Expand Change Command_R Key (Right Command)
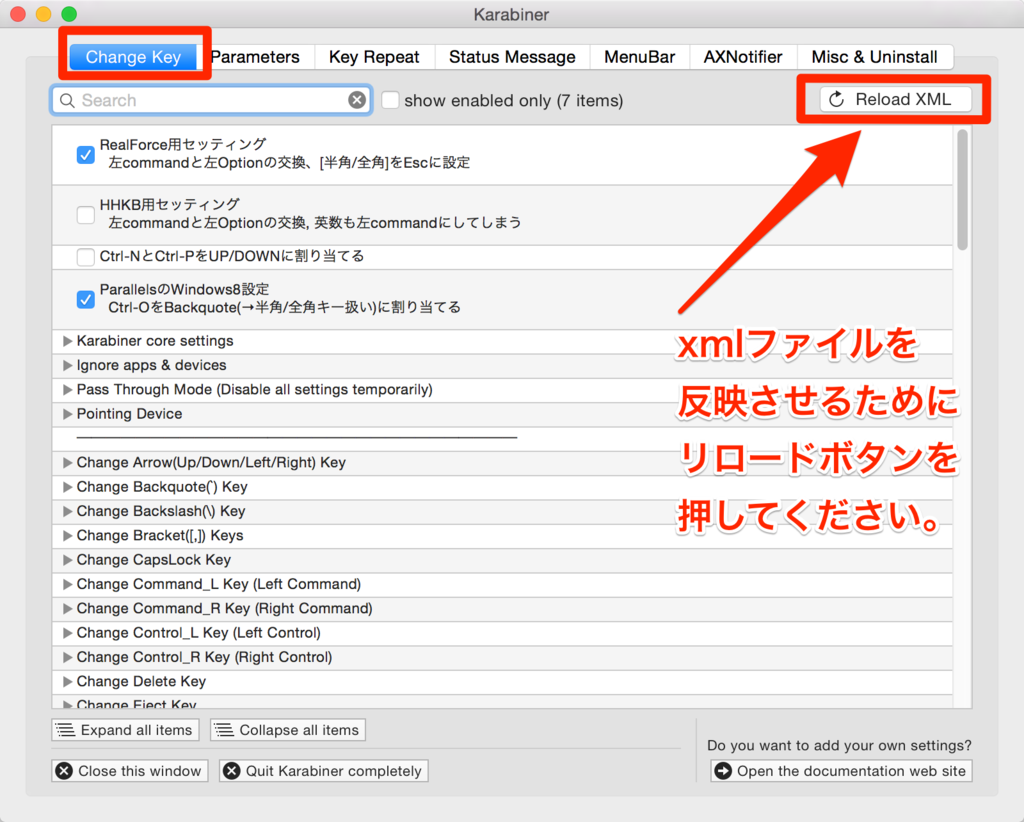Screen dimensions: 1024x822 [x=67, y=609]
